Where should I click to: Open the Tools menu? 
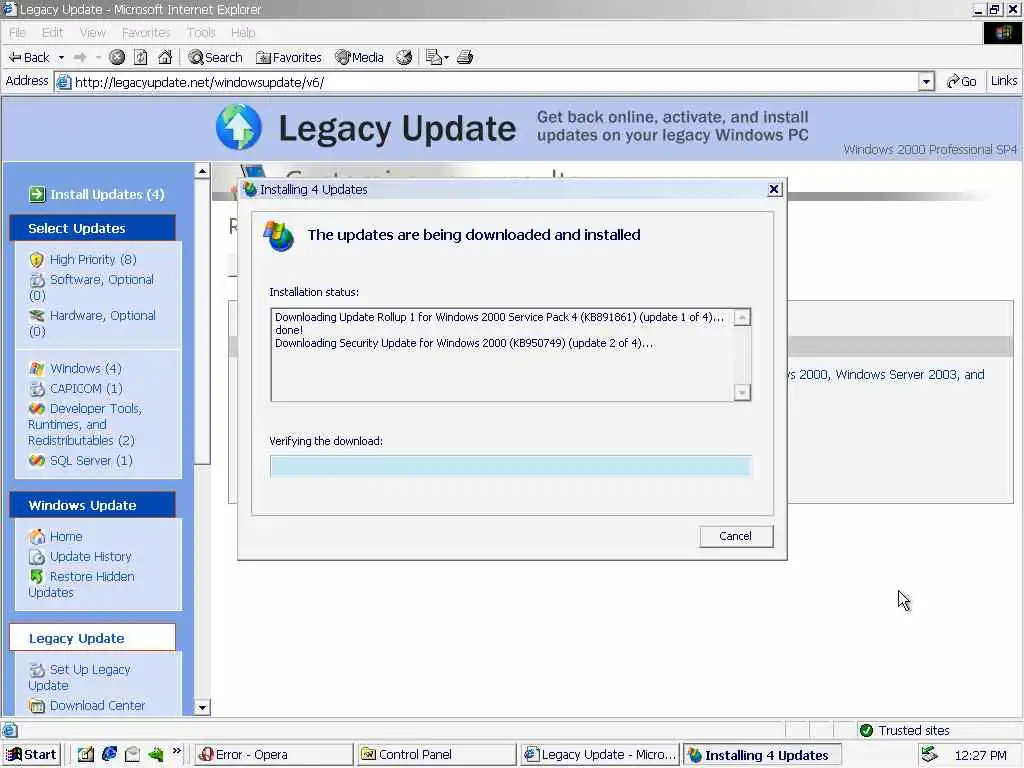click(201, 33)
